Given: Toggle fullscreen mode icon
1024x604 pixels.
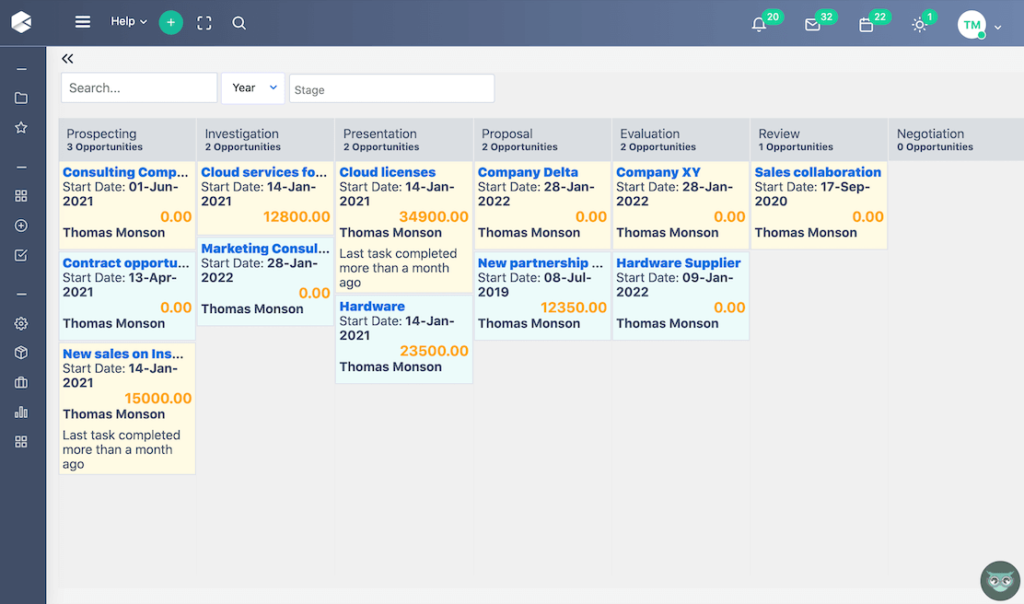Looking at the screenshot, I should click(x=204, y=23).
